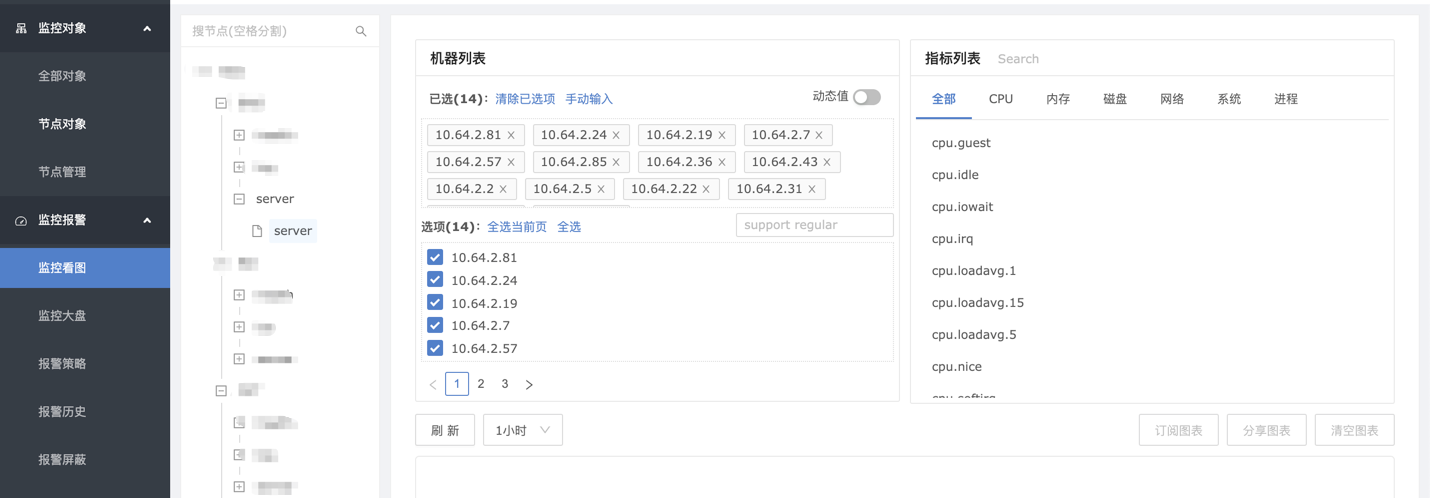Viewport: 1430px width, 498px height.
Task: Click the 刷新 button
Action: pos(445,430)
